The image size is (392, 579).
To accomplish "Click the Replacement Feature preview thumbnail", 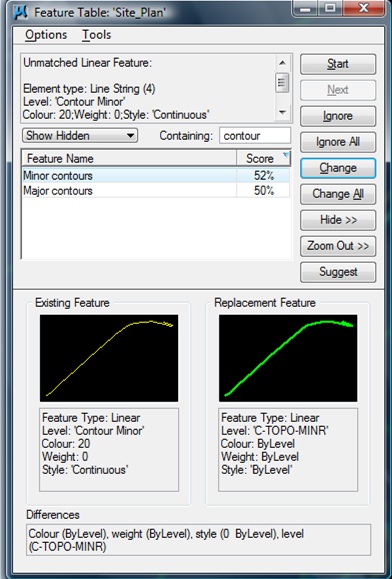I will [288, 358].
